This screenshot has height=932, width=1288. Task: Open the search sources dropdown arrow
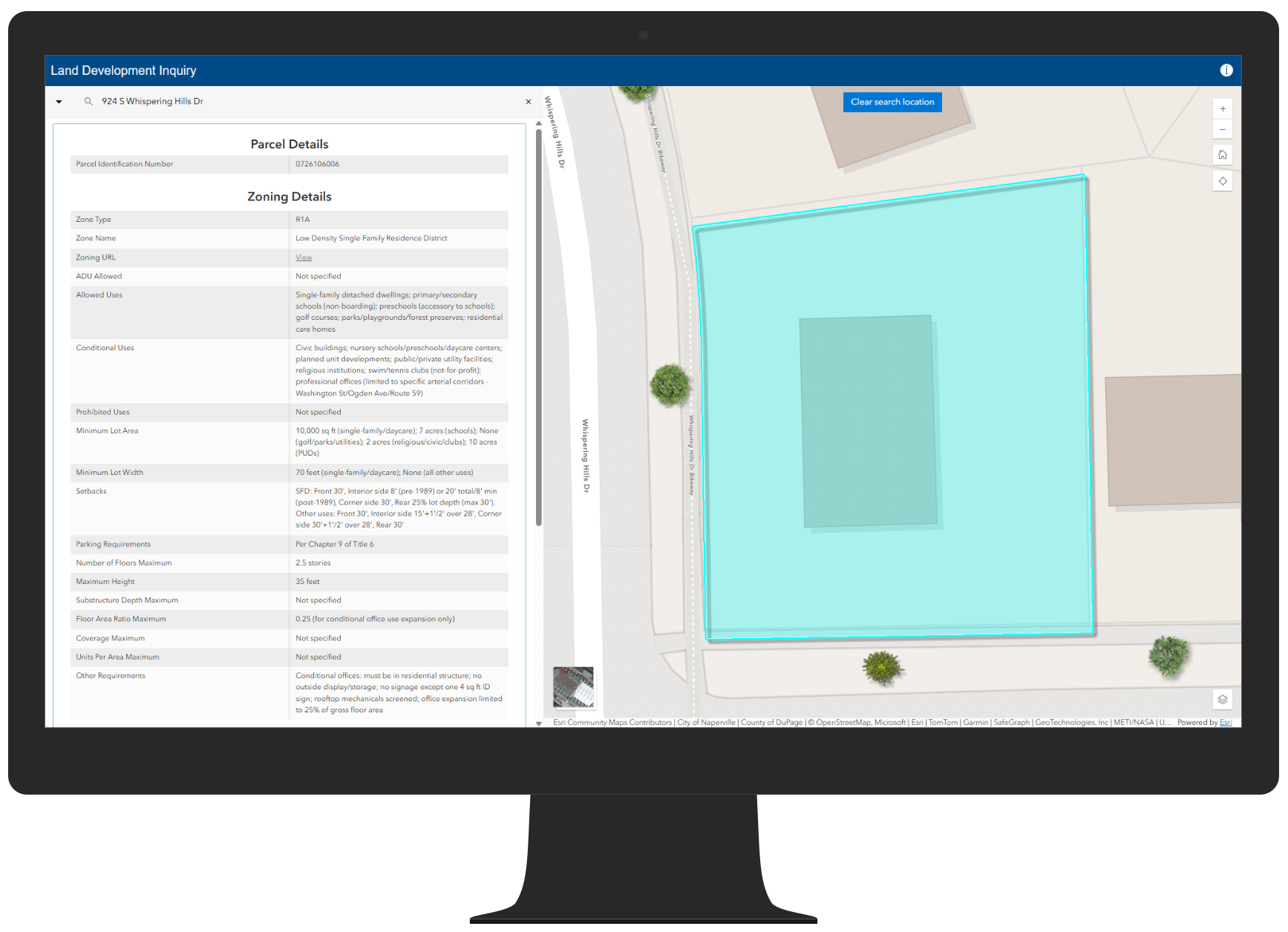tap(59, 101)
